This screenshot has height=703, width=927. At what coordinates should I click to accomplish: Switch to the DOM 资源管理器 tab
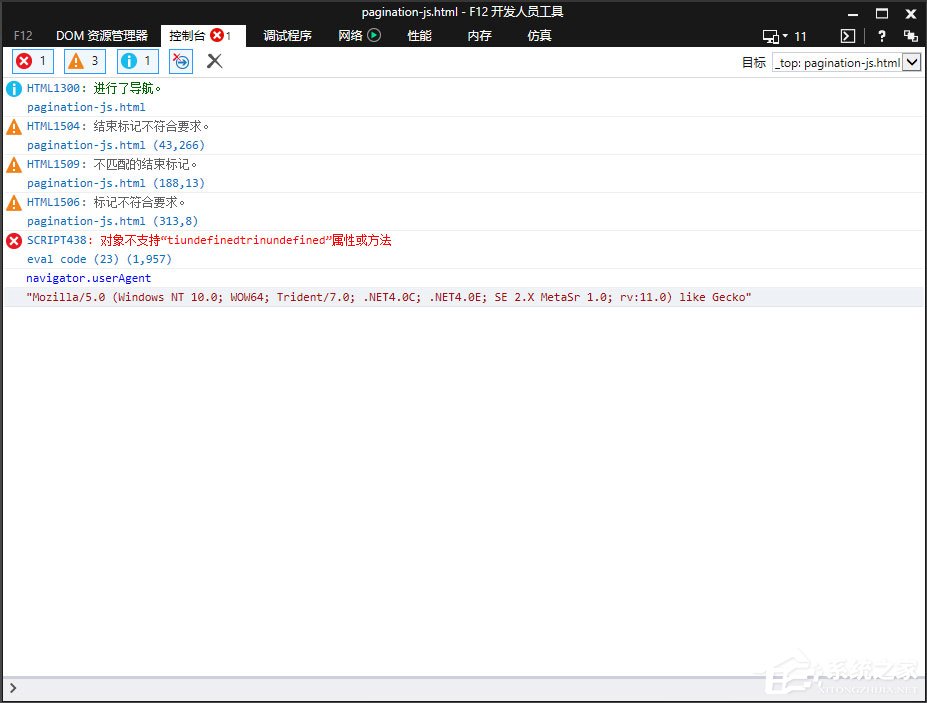click(x=103, y=35)
